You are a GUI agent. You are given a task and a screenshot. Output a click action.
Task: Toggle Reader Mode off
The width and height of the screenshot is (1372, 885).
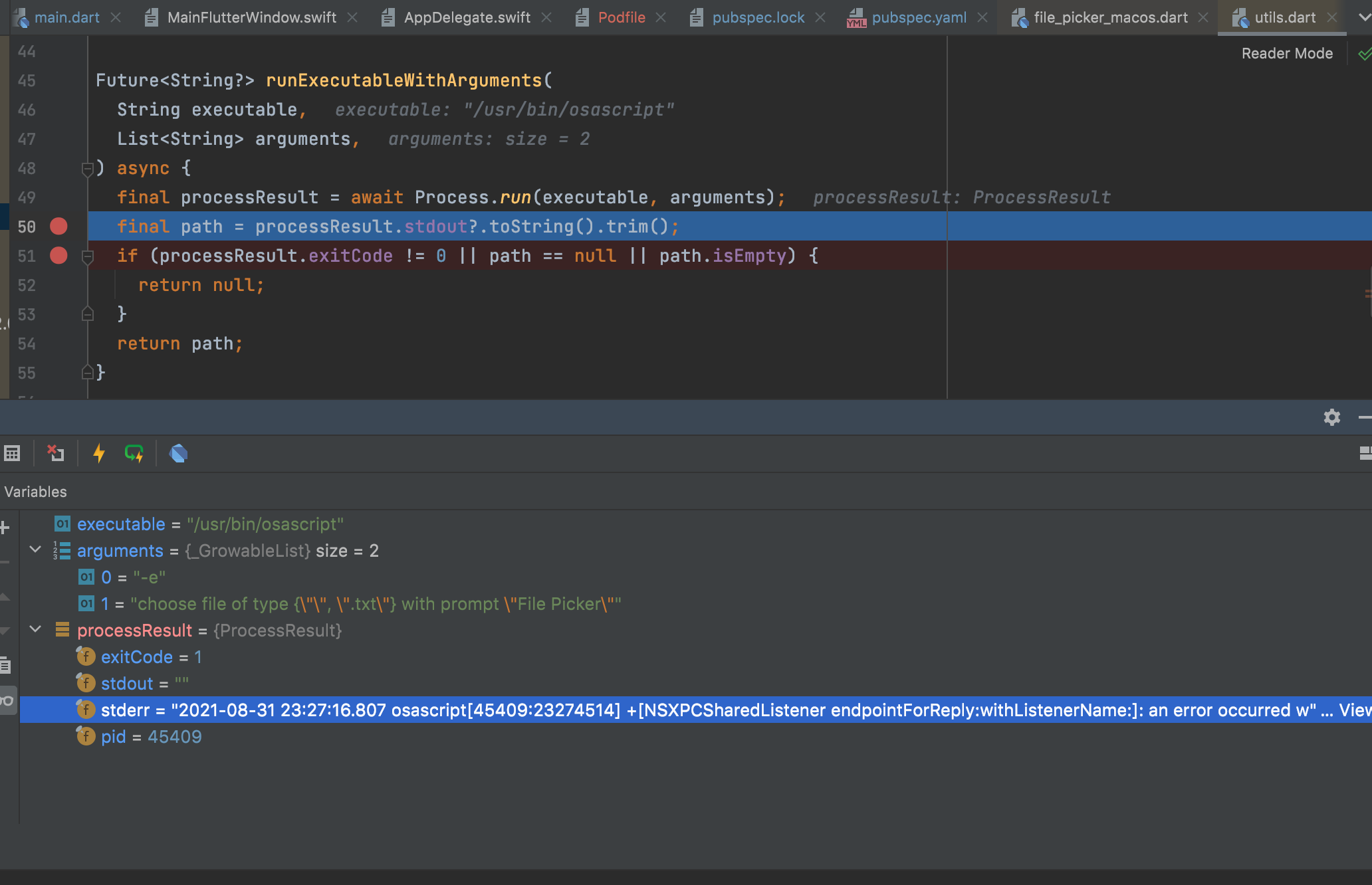pyautogui.click(x=1286, y=53)
